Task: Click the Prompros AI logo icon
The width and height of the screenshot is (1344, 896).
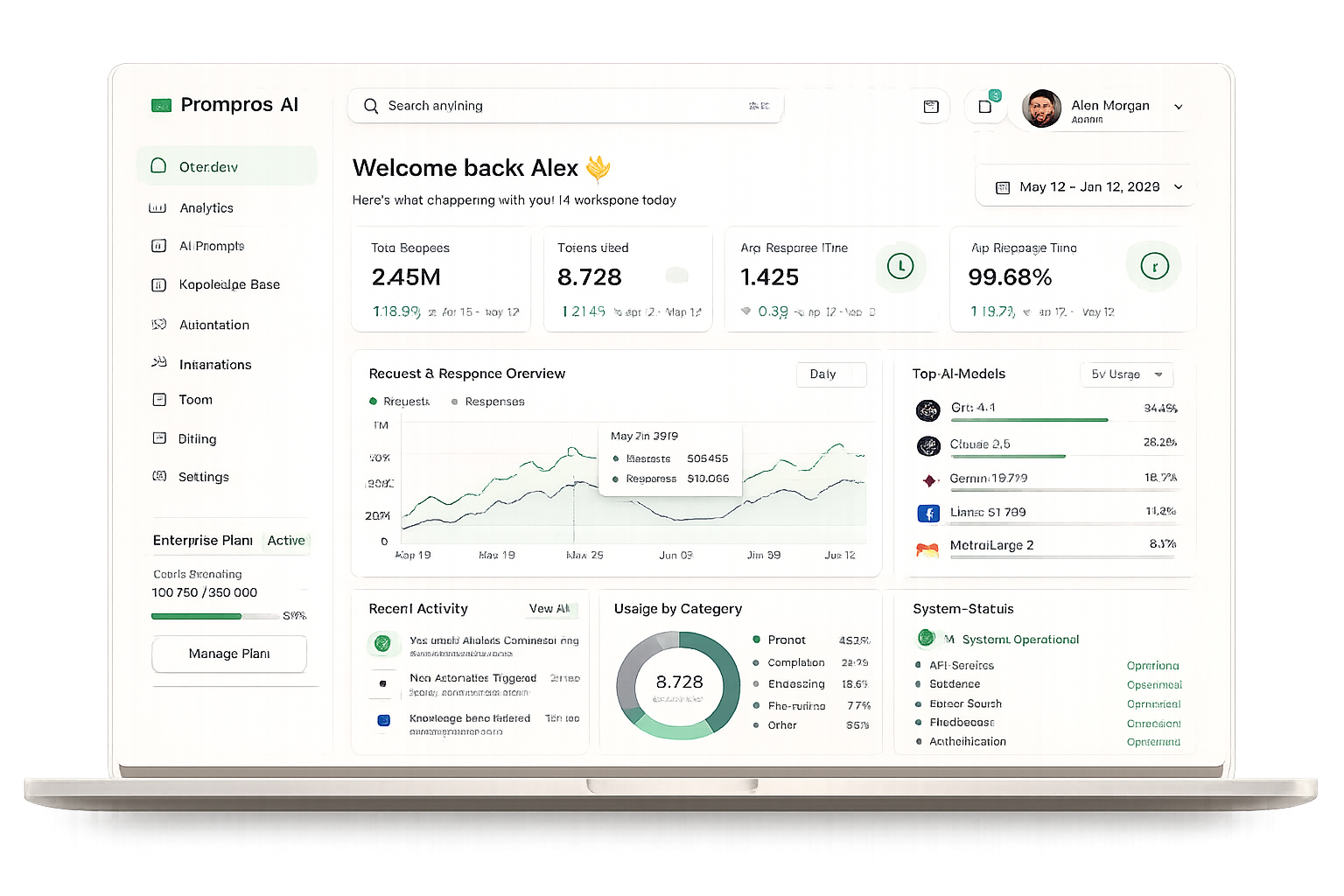Action: [x=161, y=106]
